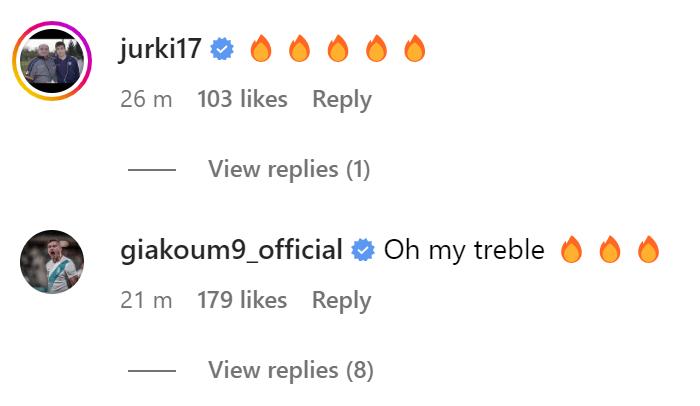Click the 26 m timestamp
Screen dimensions: 700x406
(146, 99)
